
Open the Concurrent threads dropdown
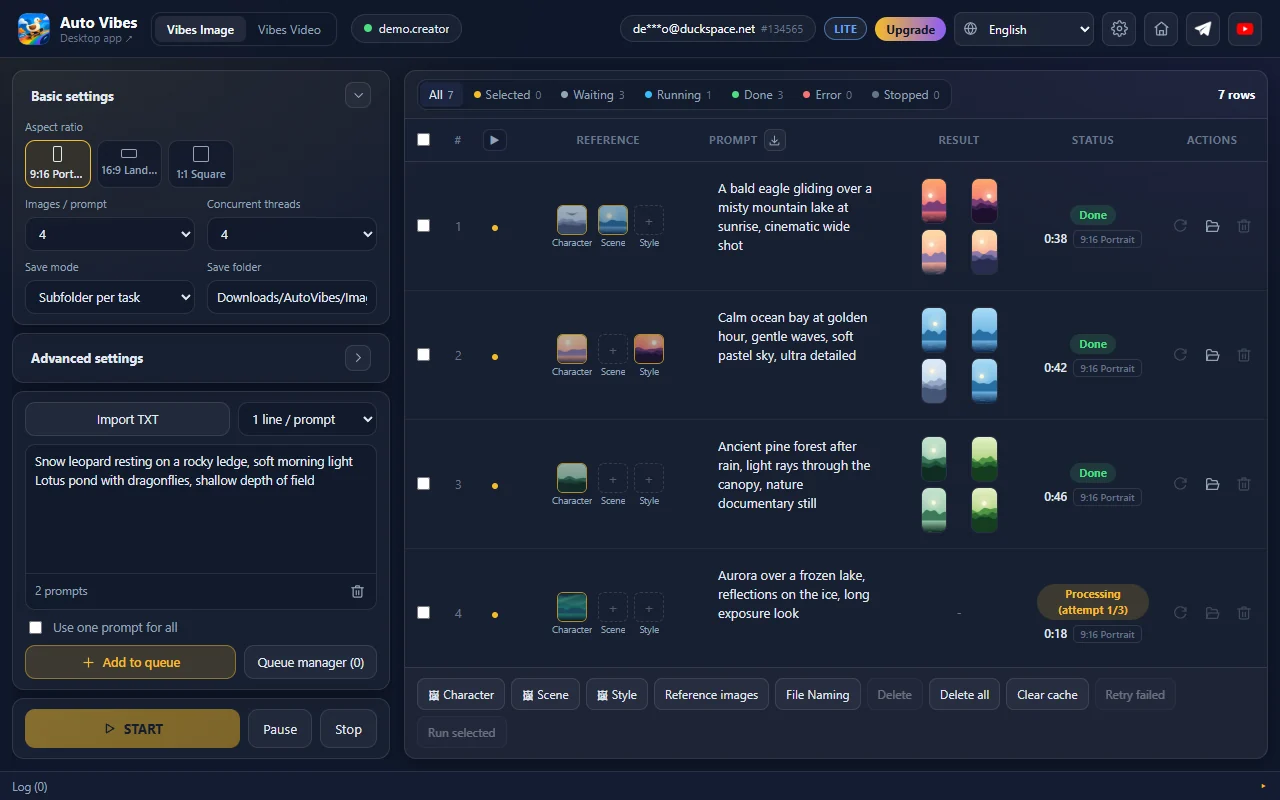coord(292,234)
